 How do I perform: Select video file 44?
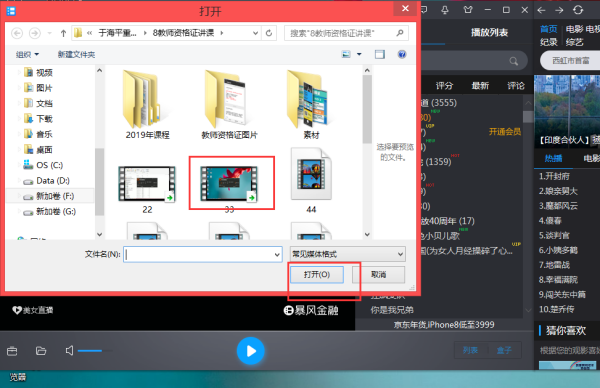(311, 182)
